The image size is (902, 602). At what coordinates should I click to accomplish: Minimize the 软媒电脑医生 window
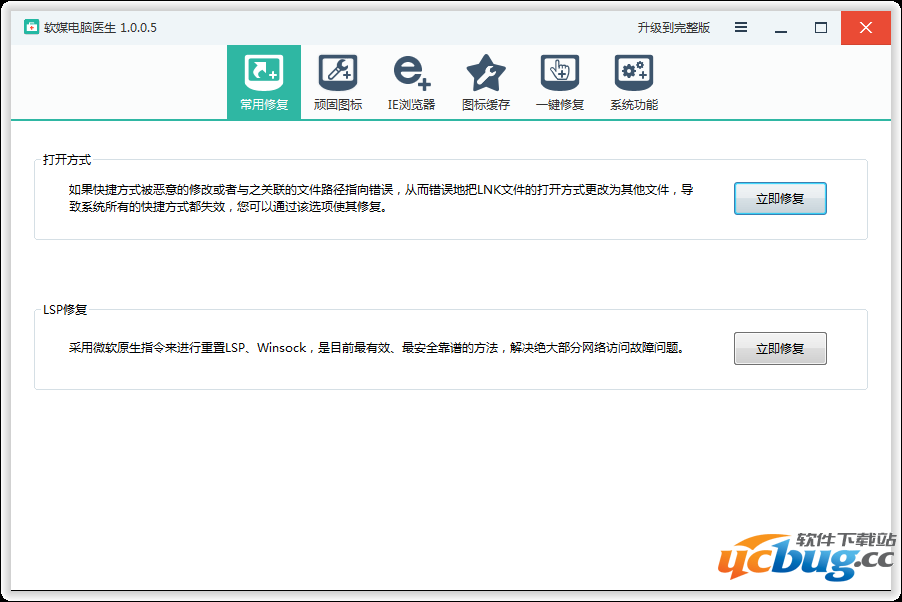click(x=781, y=27)
